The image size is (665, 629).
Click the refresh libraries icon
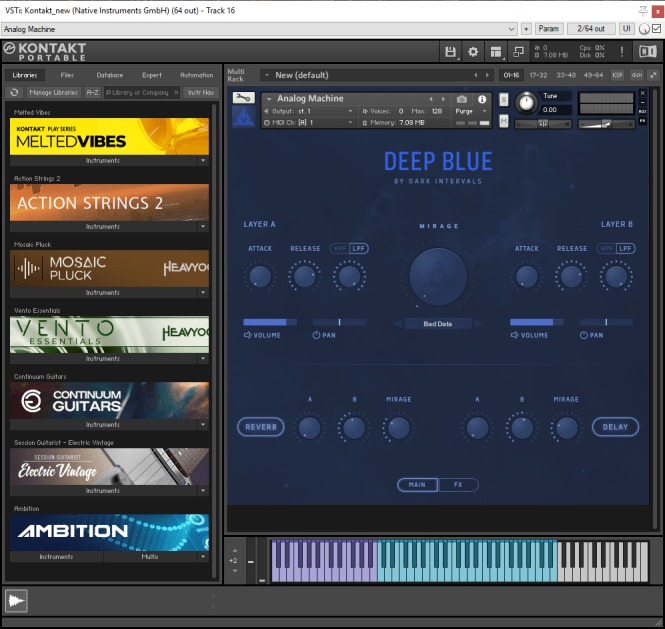click(15, 92)
